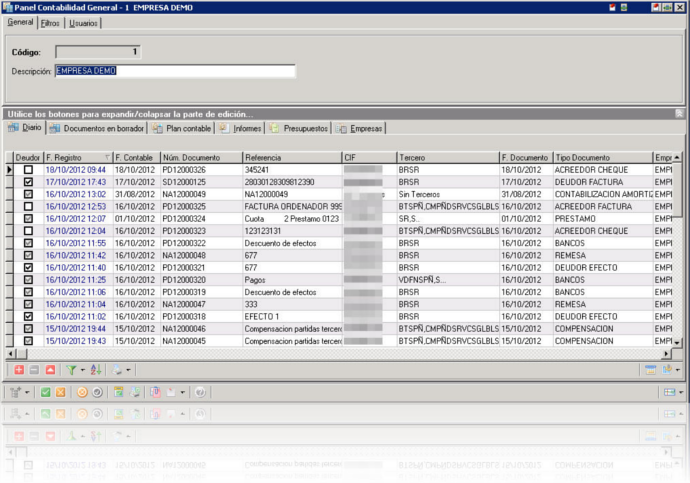Open the tree icon dropdown arrow

[27, 392]
